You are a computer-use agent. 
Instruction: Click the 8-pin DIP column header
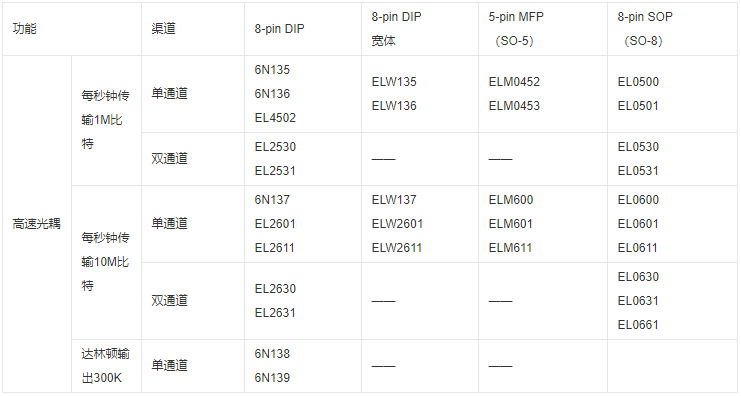pyautogui.click(x=279, y=29)
